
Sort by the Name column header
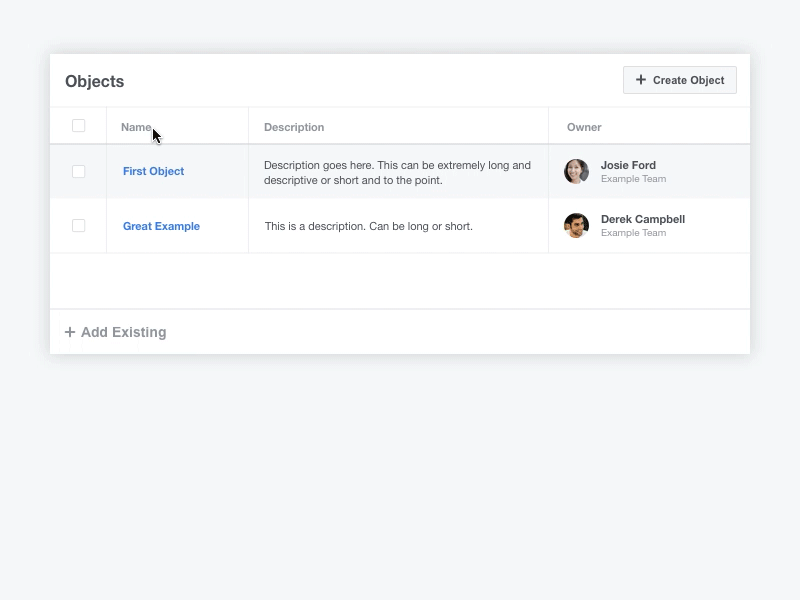136,127
